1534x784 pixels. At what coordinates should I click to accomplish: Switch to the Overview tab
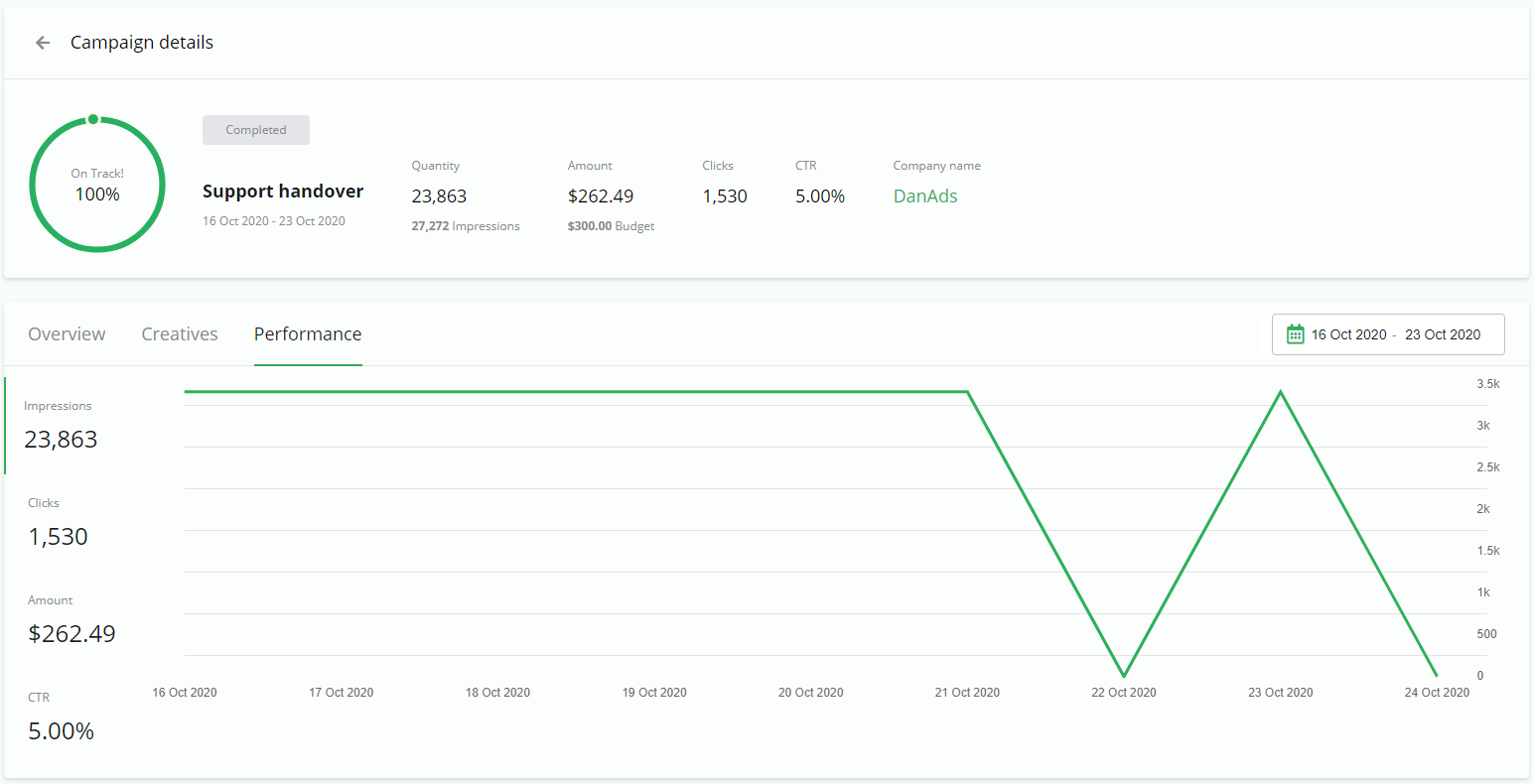pos(67,334)
